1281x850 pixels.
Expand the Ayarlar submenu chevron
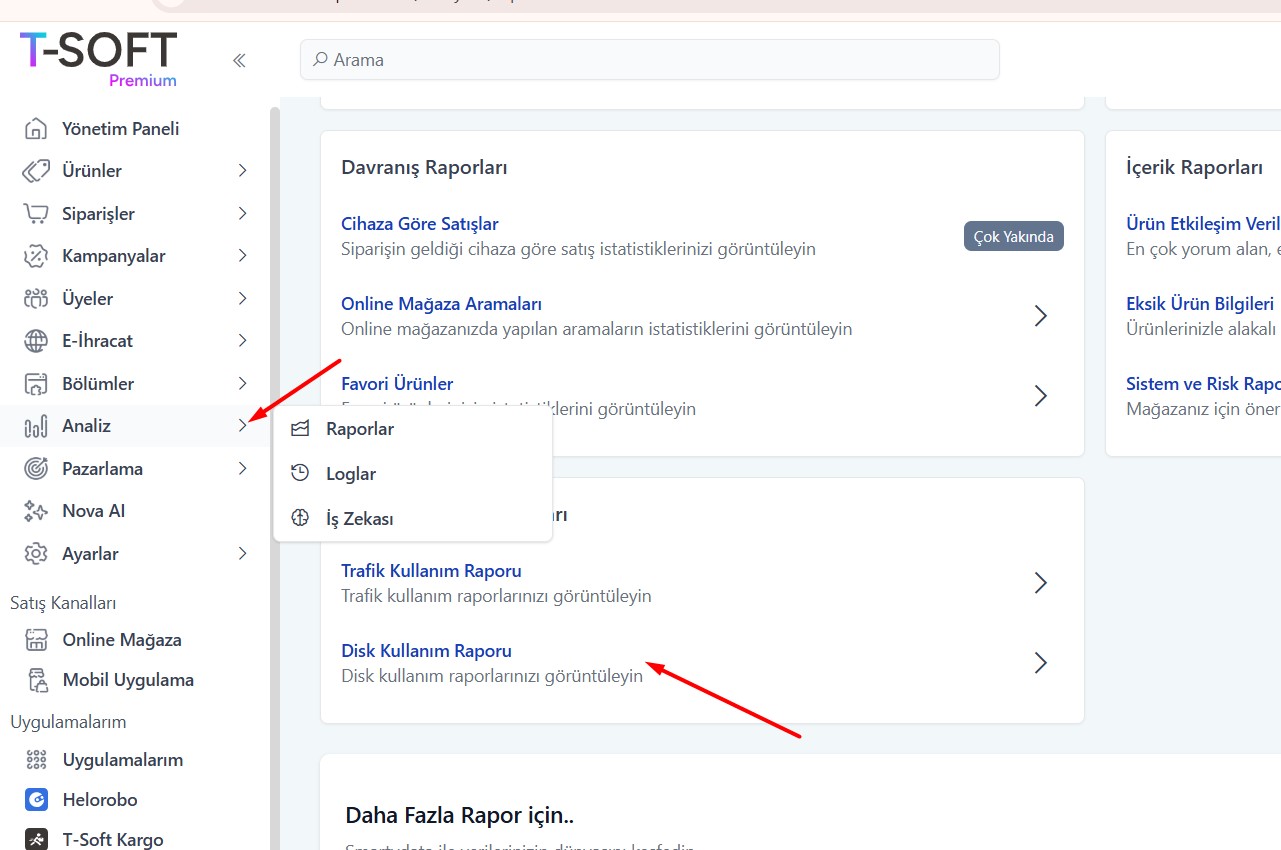point(242,554)
